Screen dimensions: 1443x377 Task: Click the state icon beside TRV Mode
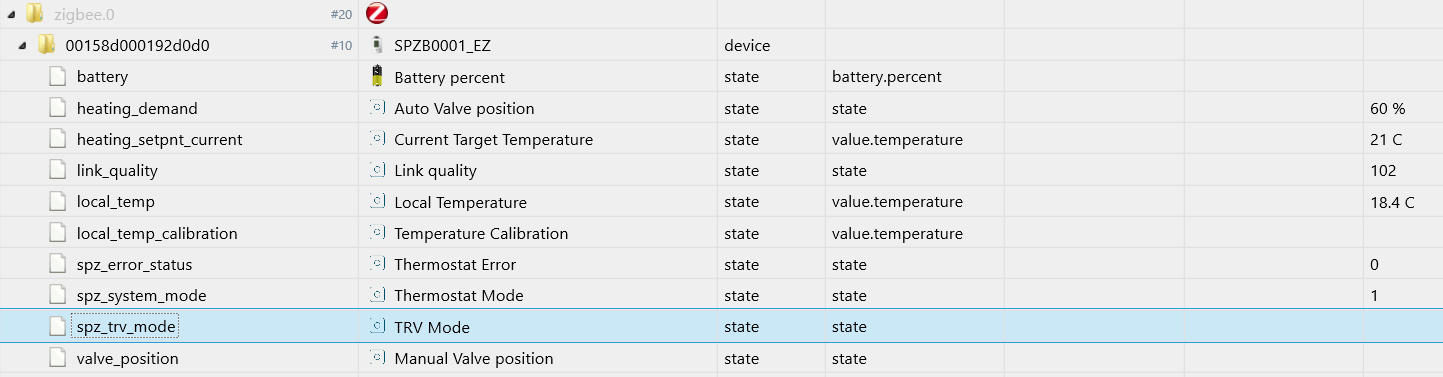point(377,326)
